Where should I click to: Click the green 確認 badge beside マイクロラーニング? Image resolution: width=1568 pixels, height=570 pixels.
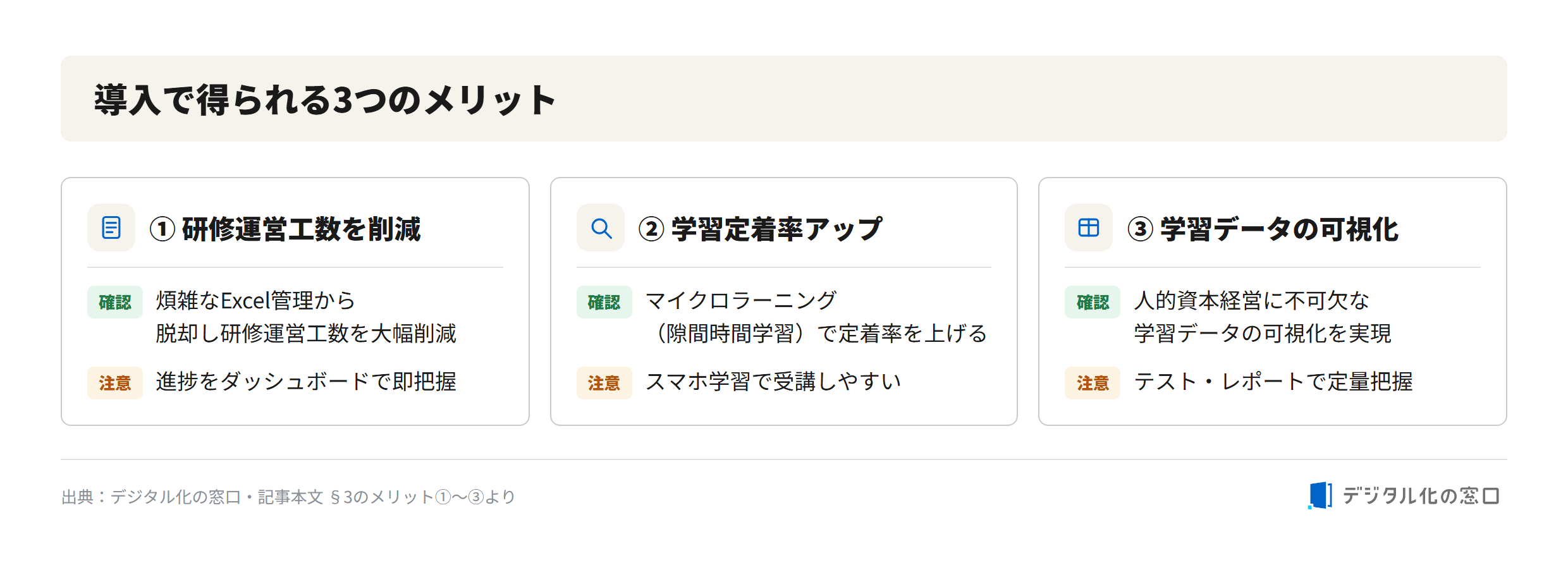pyautogui.click(x=604, y=302)
